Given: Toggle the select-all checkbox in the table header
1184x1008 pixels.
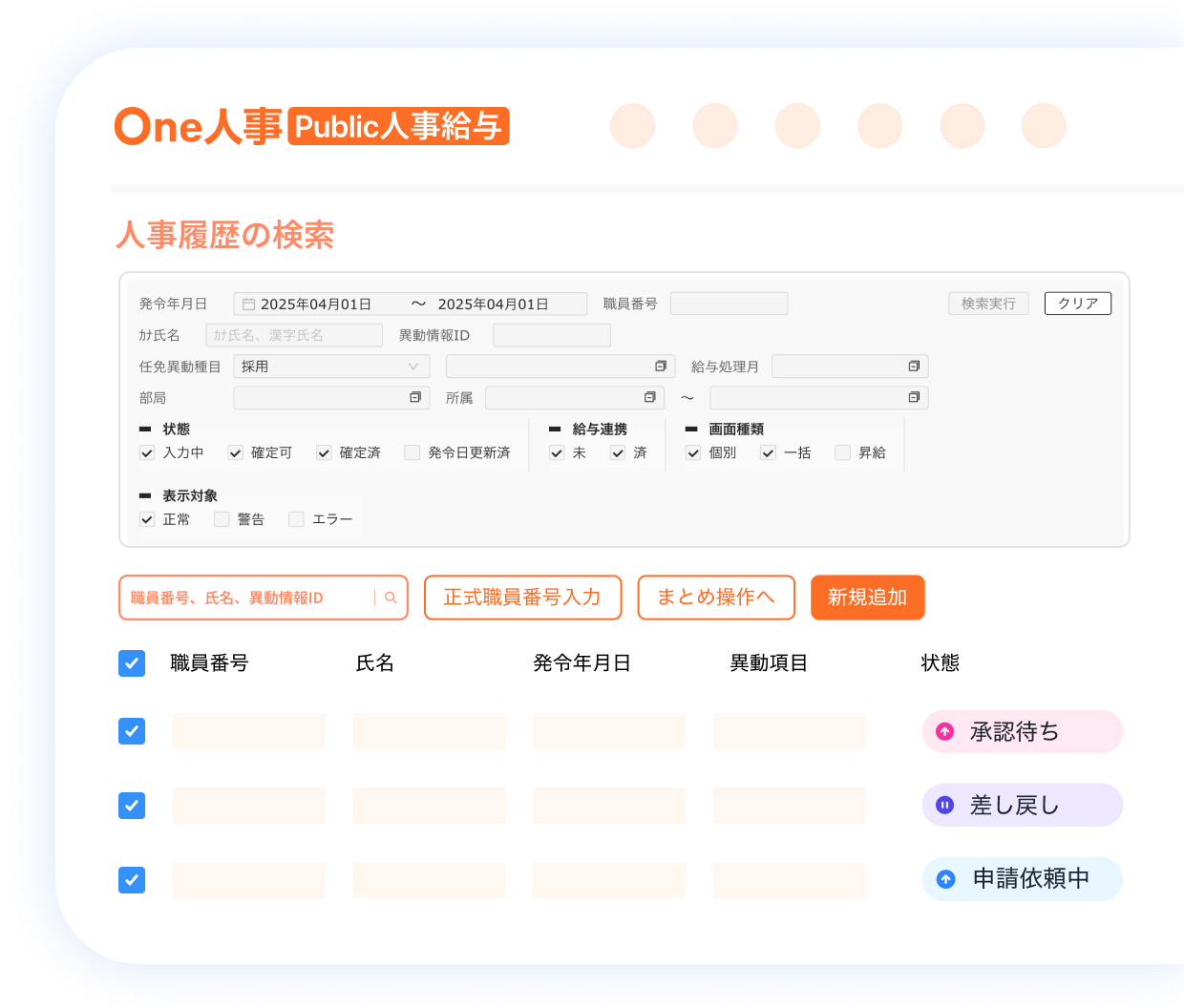Looking at the screenshot, I should tap(132, 663).
